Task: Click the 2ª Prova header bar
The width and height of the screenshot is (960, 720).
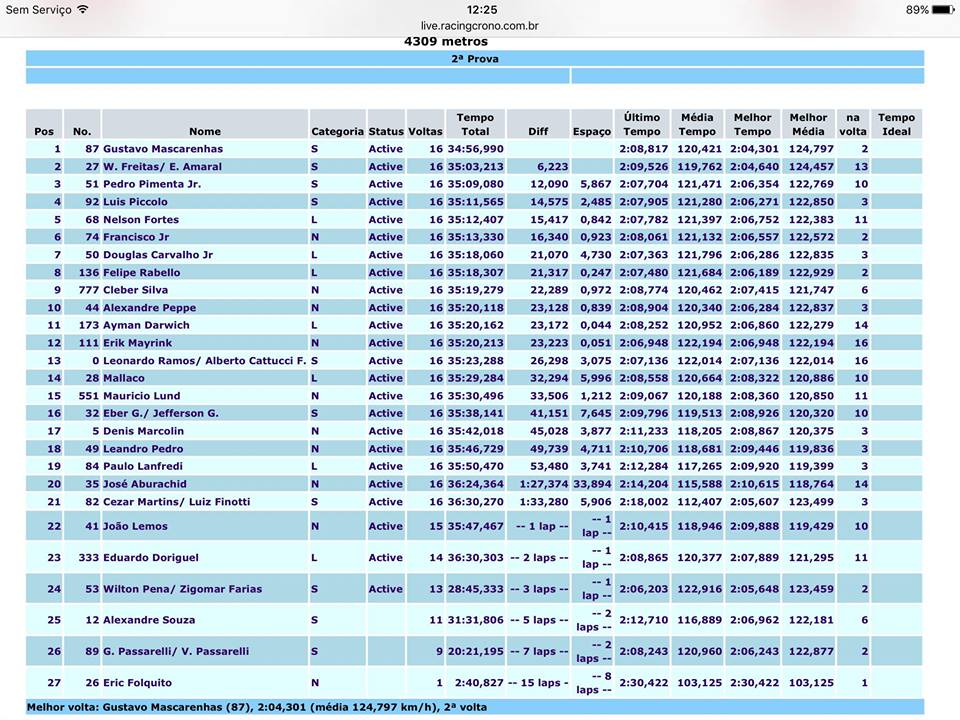Action: click(475, 59)
